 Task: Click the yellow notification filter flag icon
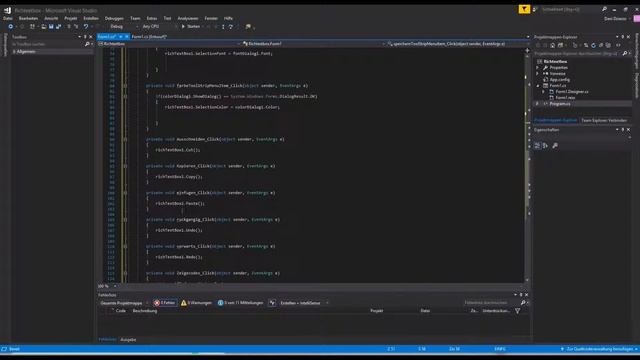pos(524,9)
